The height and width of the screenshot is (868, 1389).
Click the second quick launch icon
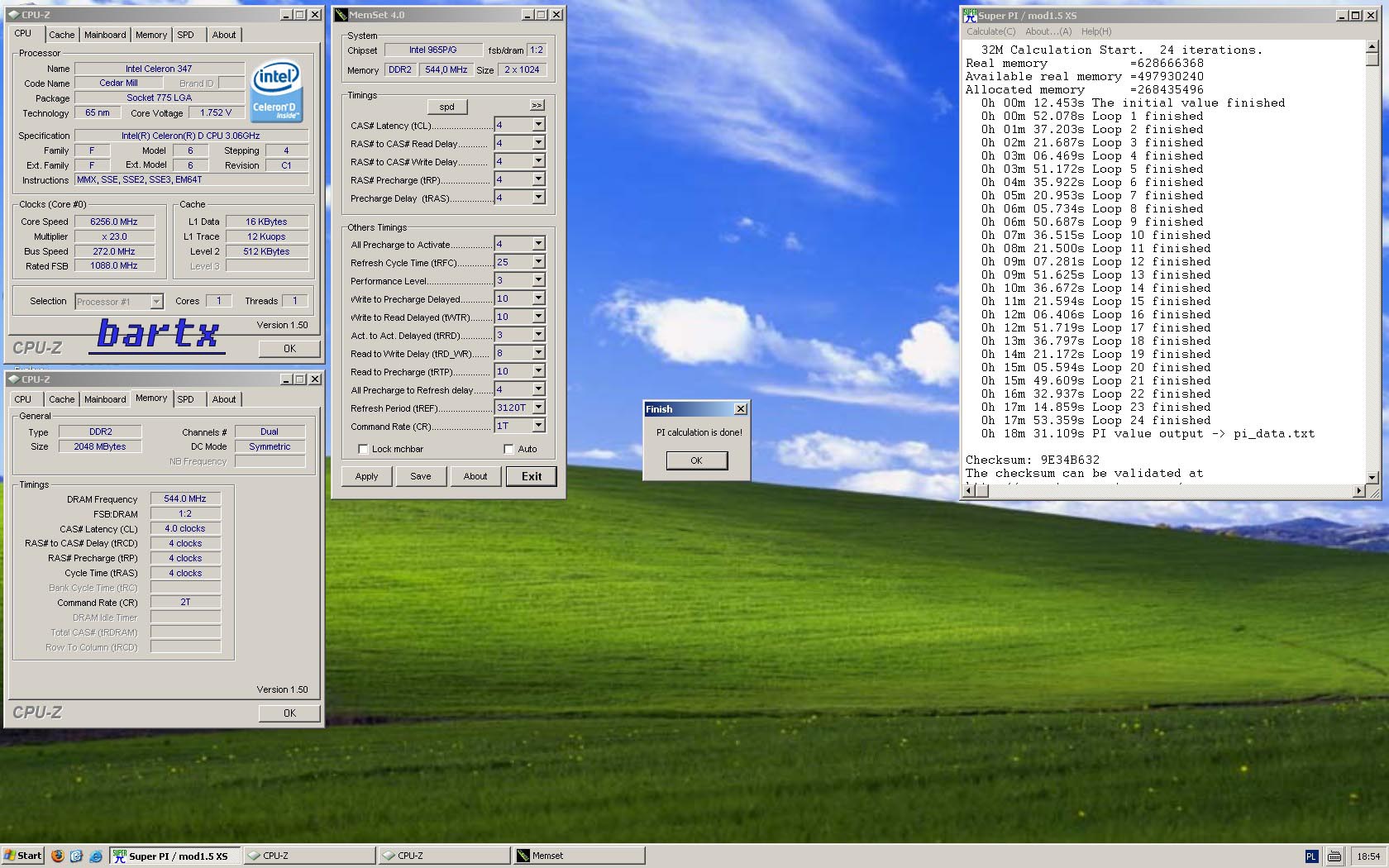pyautogui.click(x=76, y=856)
